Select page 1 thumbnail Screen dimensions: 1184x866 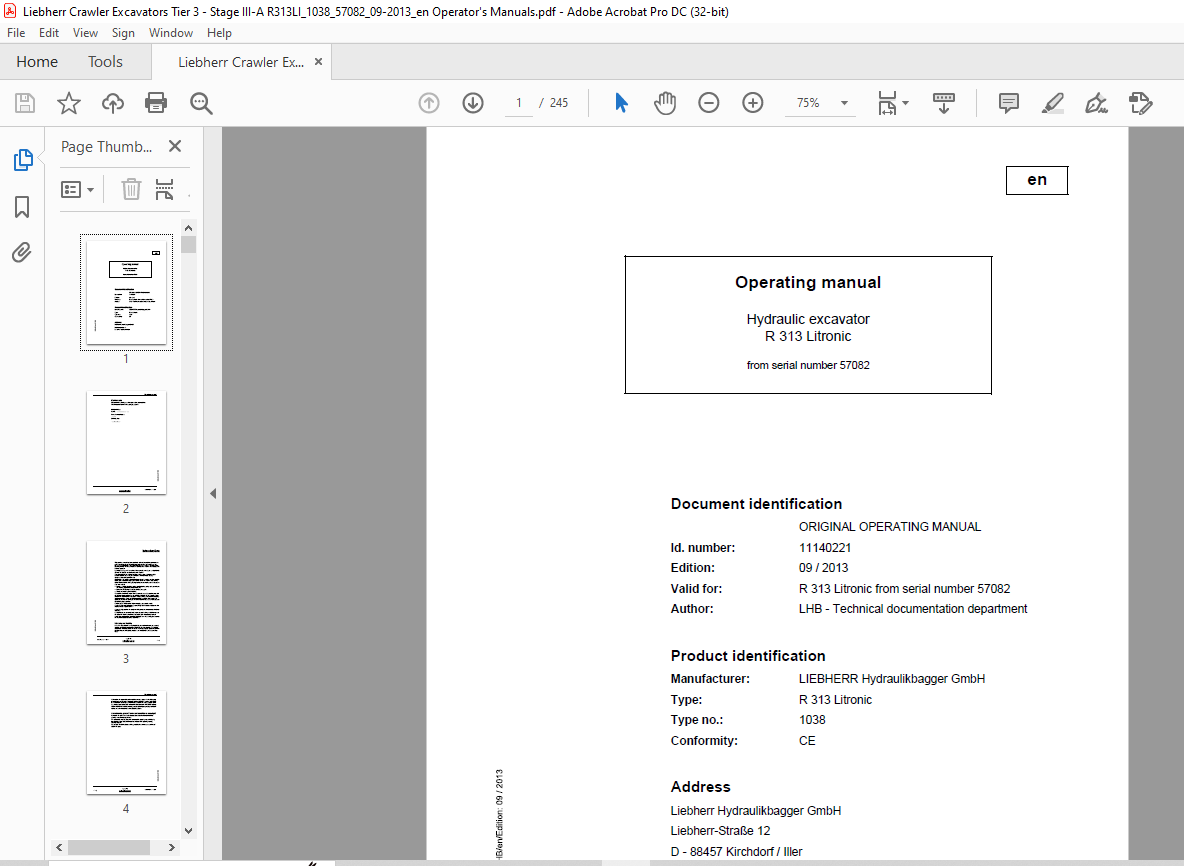point(126,292)
